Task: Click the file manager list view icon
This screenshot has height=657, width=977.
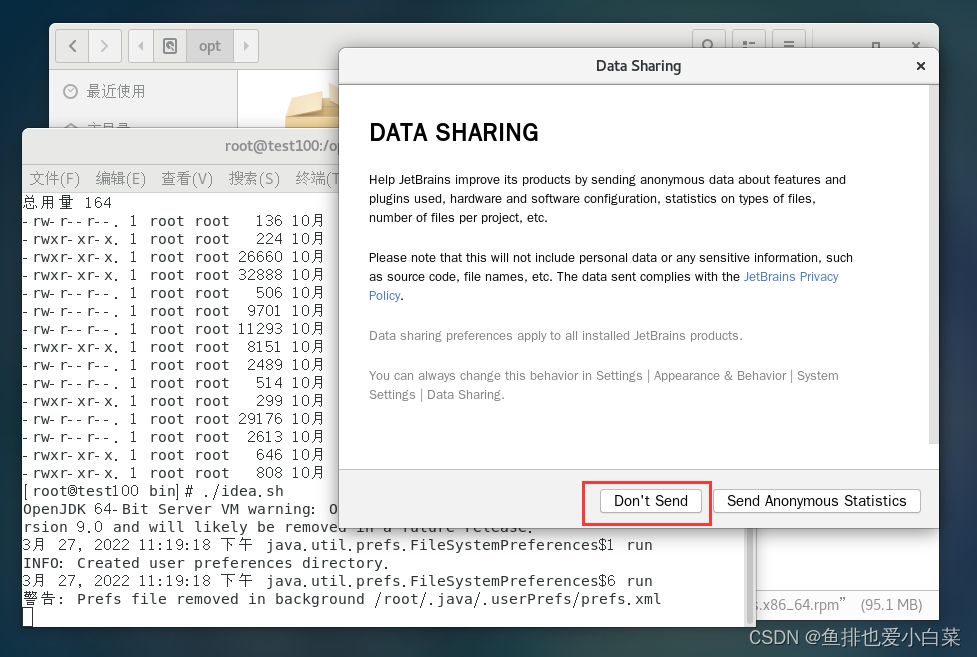Action: [748, 41]
